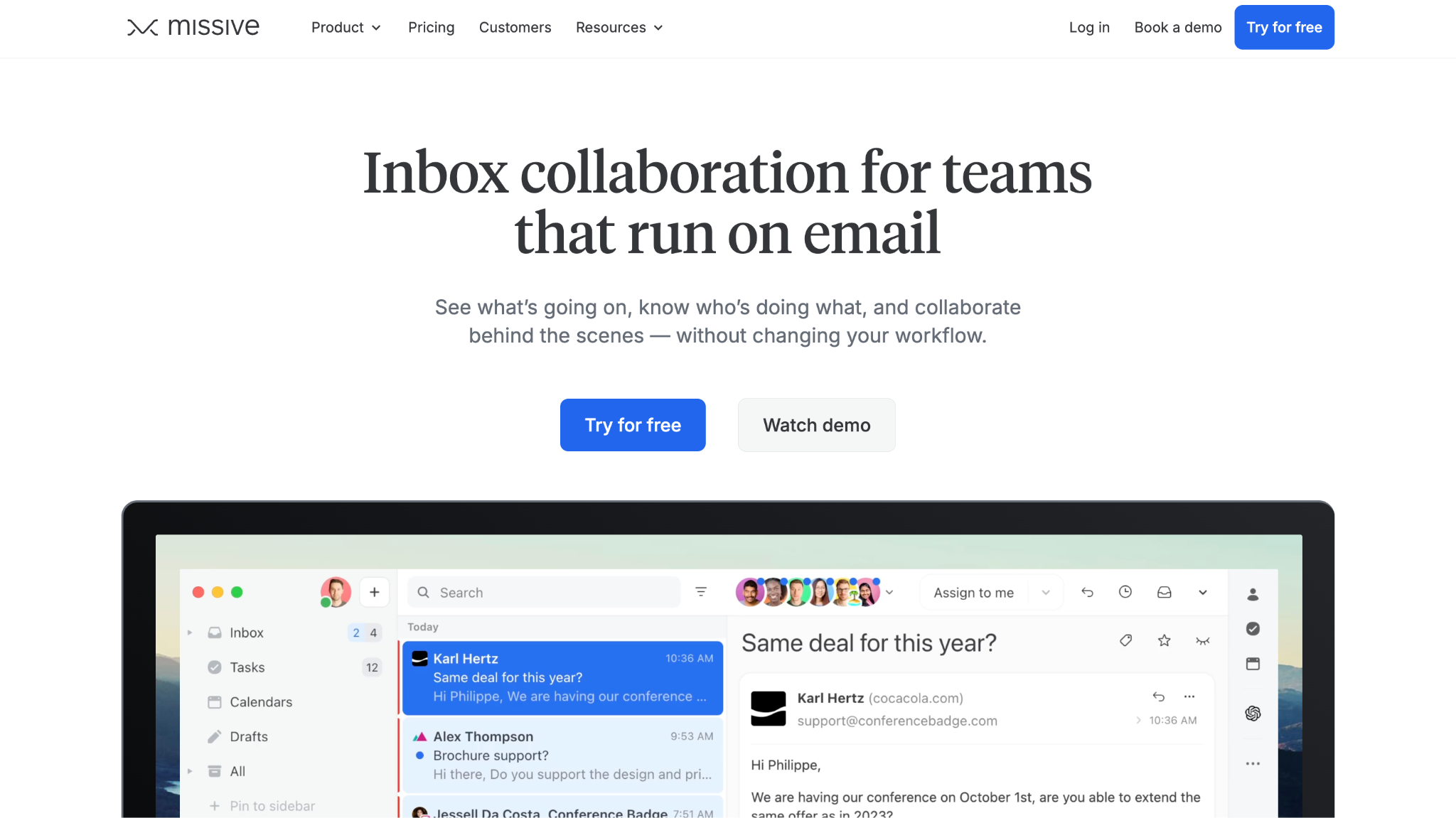Click the three dots in right rail
This screenshot has width=1456, height=818.
pos(1253,763)
